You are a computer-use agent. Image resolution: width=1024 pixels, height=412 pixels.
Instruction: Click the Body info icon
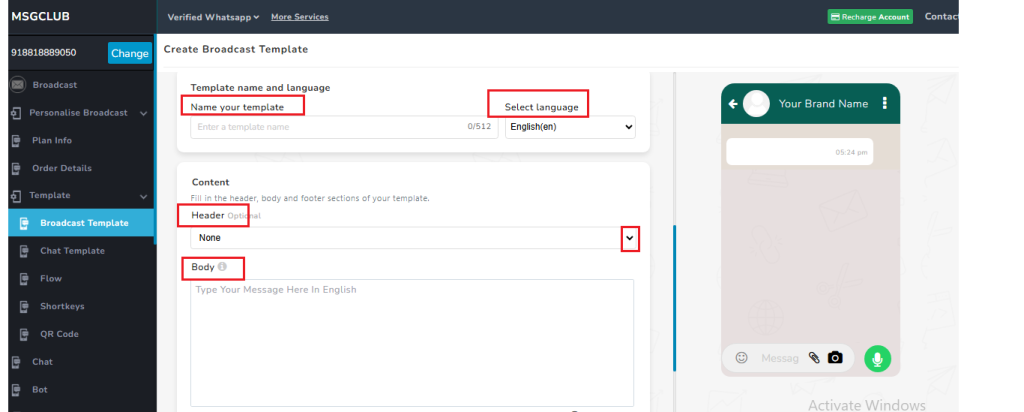(x=222, y=267)
